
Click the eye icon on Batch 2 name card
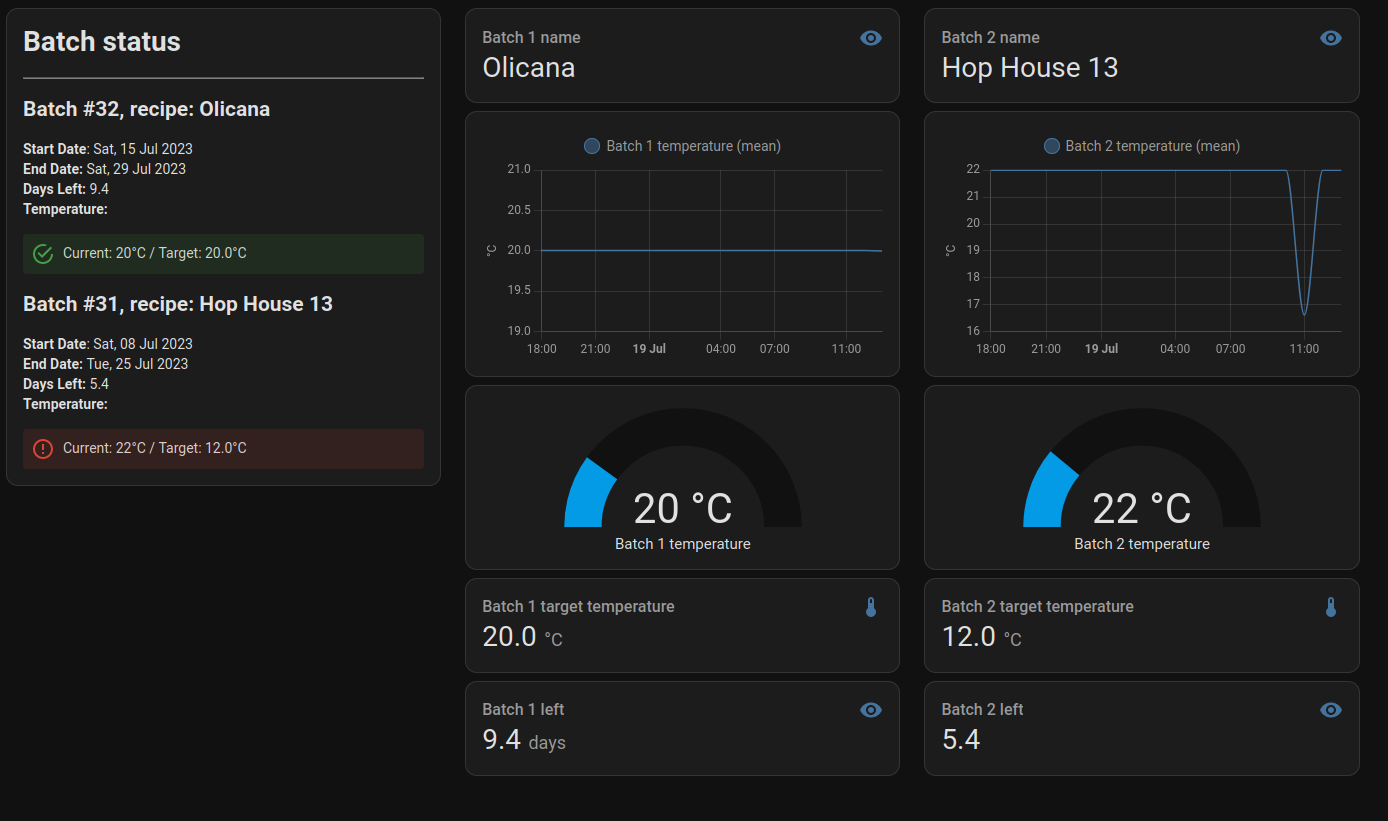(1330, 38)
